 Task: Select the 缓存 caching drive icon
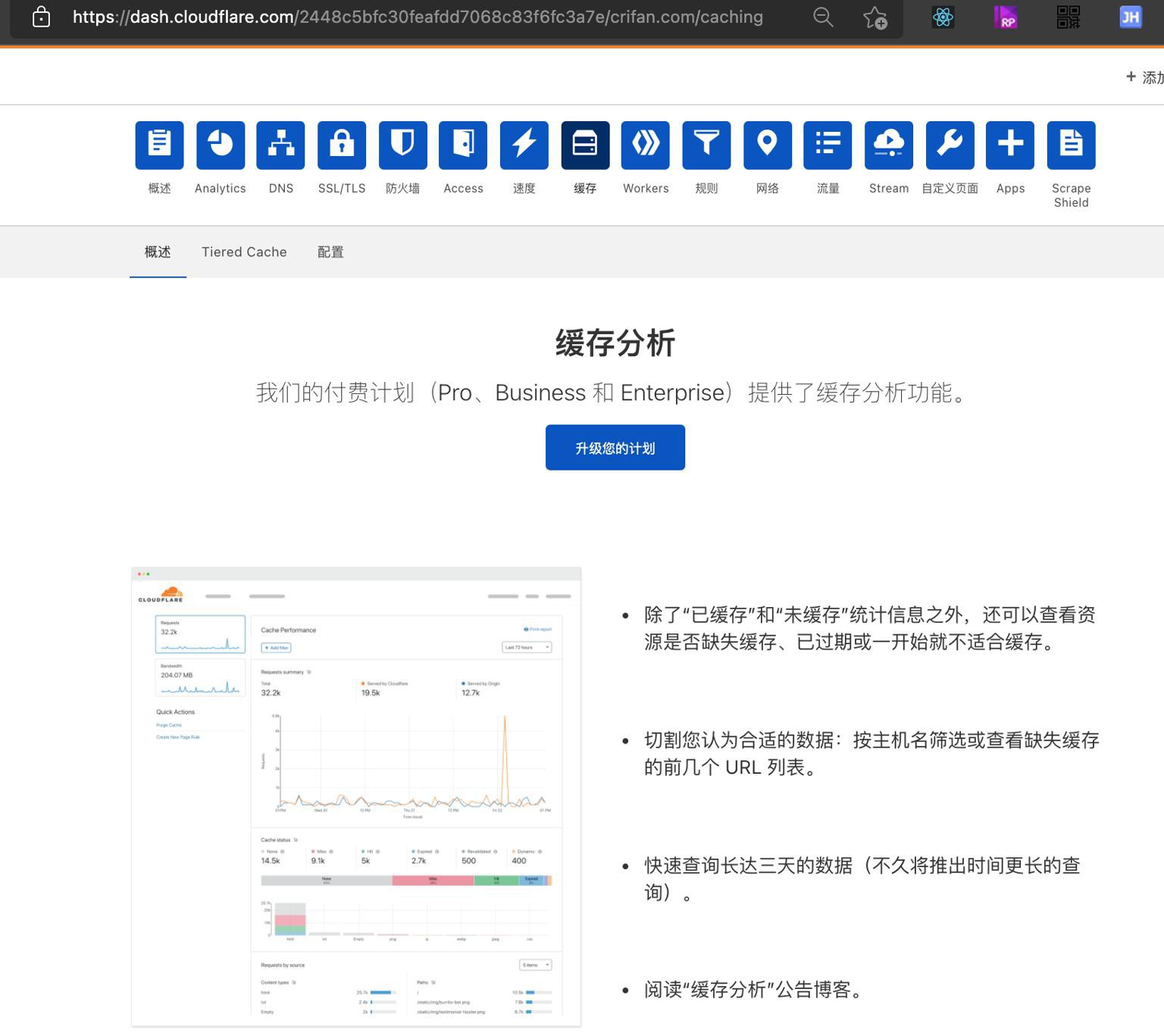point(585,145)
